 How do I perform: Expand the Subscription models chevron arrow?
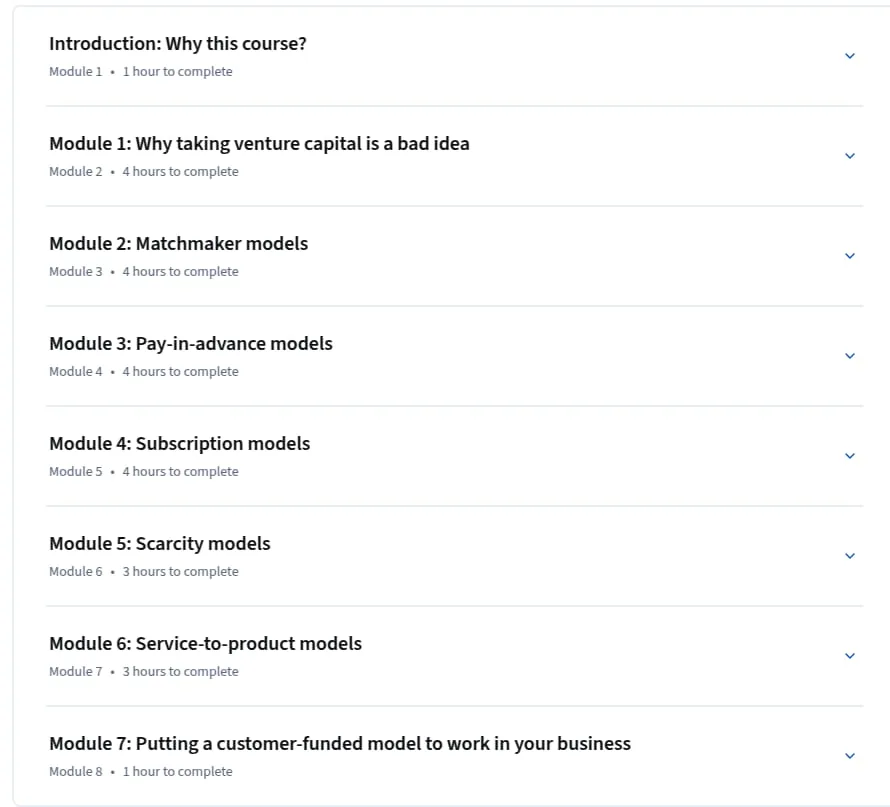click(850, 456)
